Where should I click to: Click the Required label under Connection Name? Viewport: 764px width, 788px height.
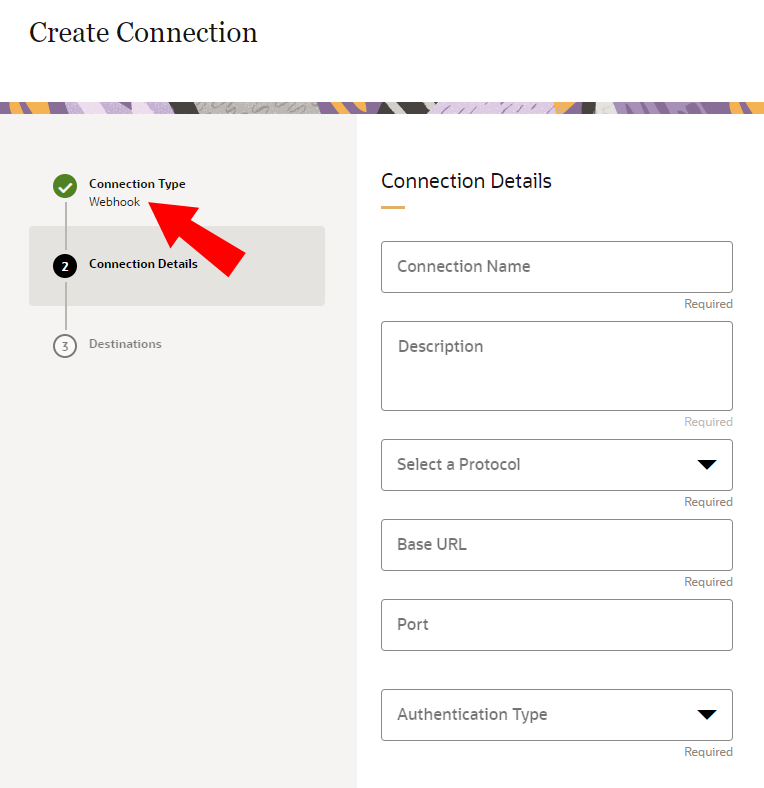pyautogui.click(x=708, y=304)
